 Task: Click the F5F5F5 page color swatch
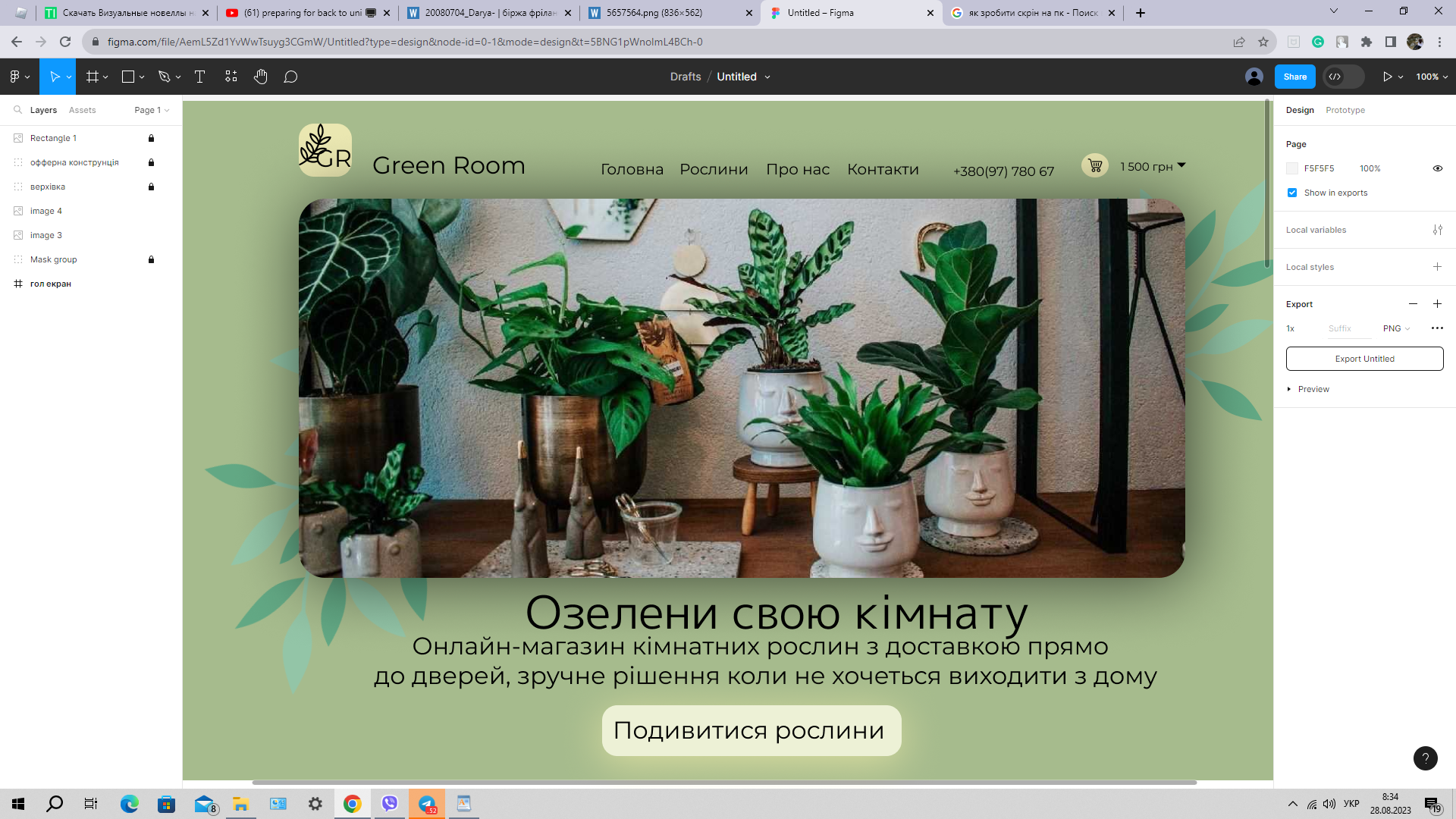[x=1292, y=168]
